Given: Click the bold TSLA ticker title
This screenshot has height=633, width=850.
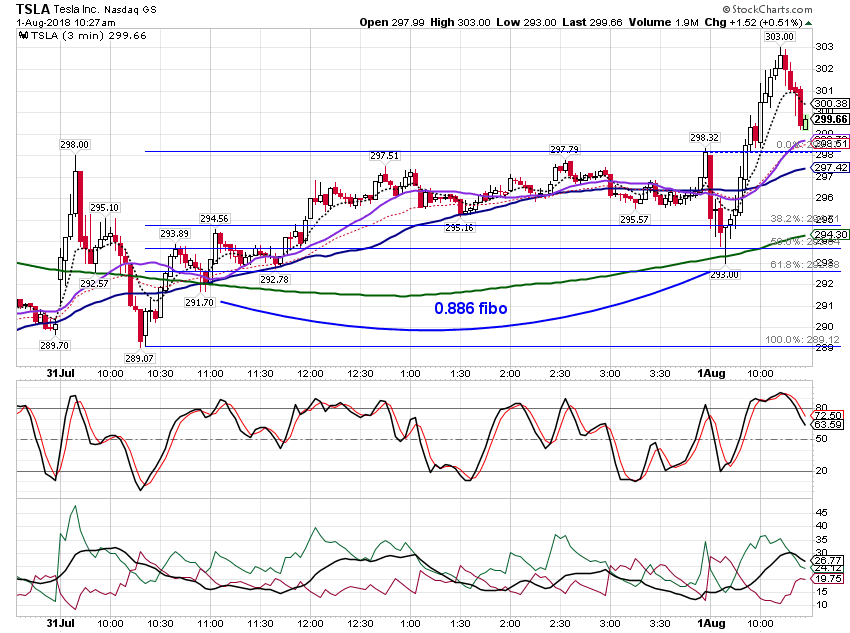Looking at the screenshot, I should pyautogui.click(x=33, y=9).
